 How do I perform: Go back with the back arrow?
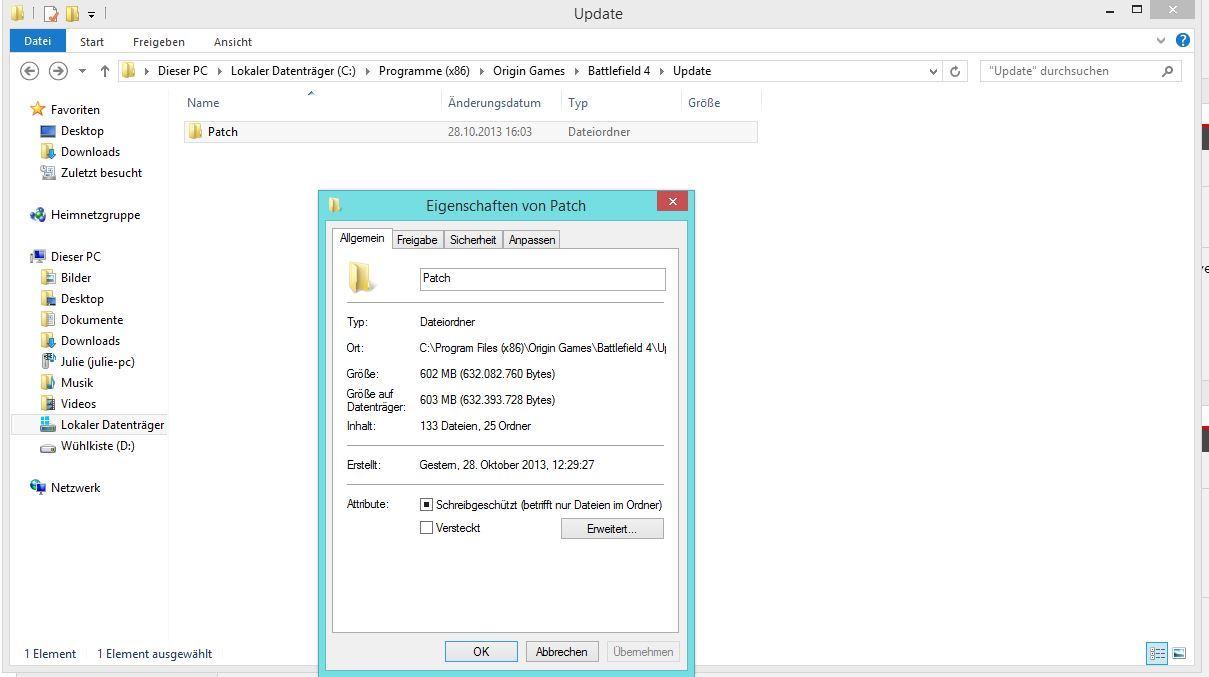coord(30,71)
